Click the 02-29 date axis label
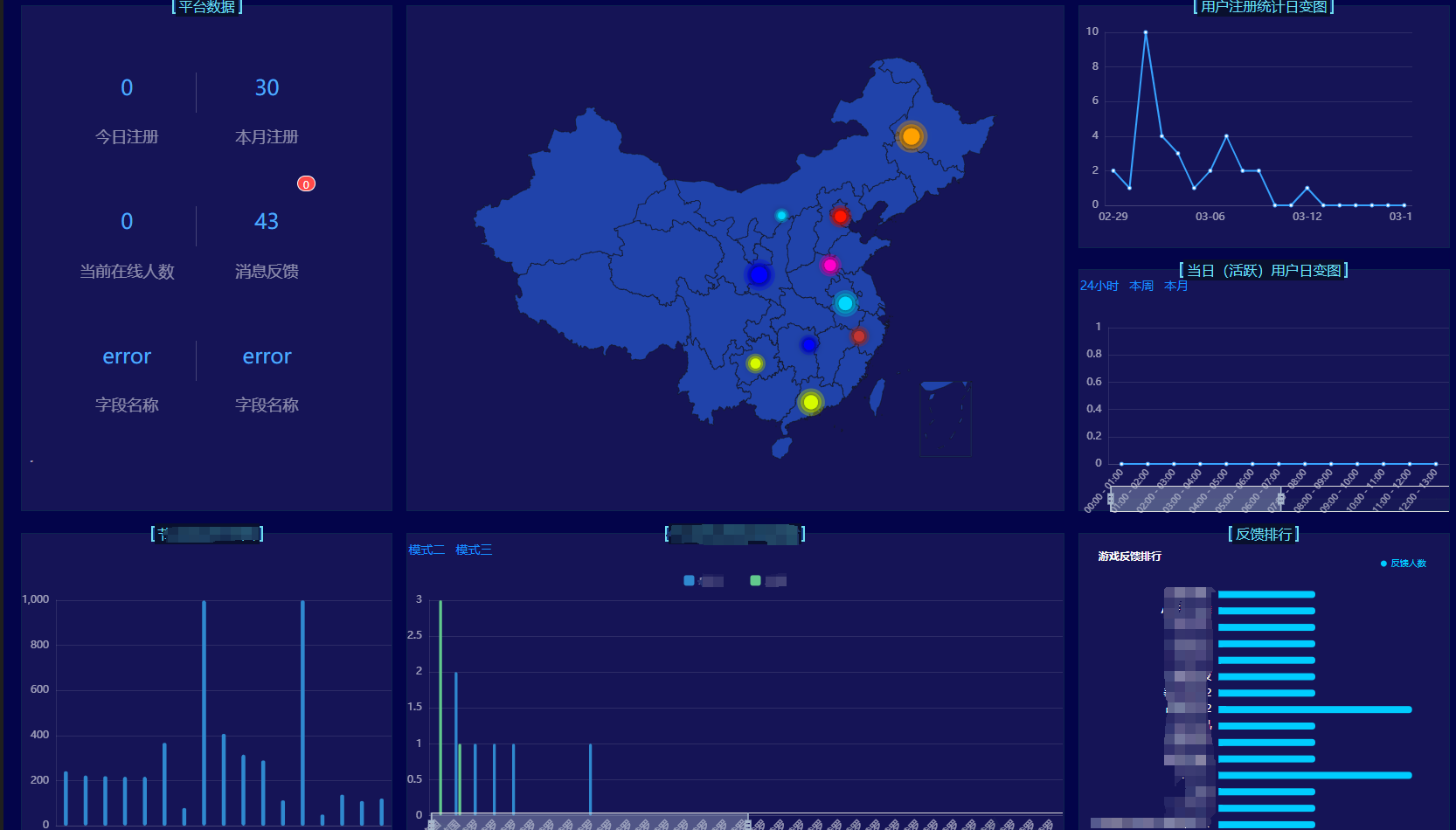This screenshot has width=1456, height=830. pyautogui.click(x=1113, y=217)
